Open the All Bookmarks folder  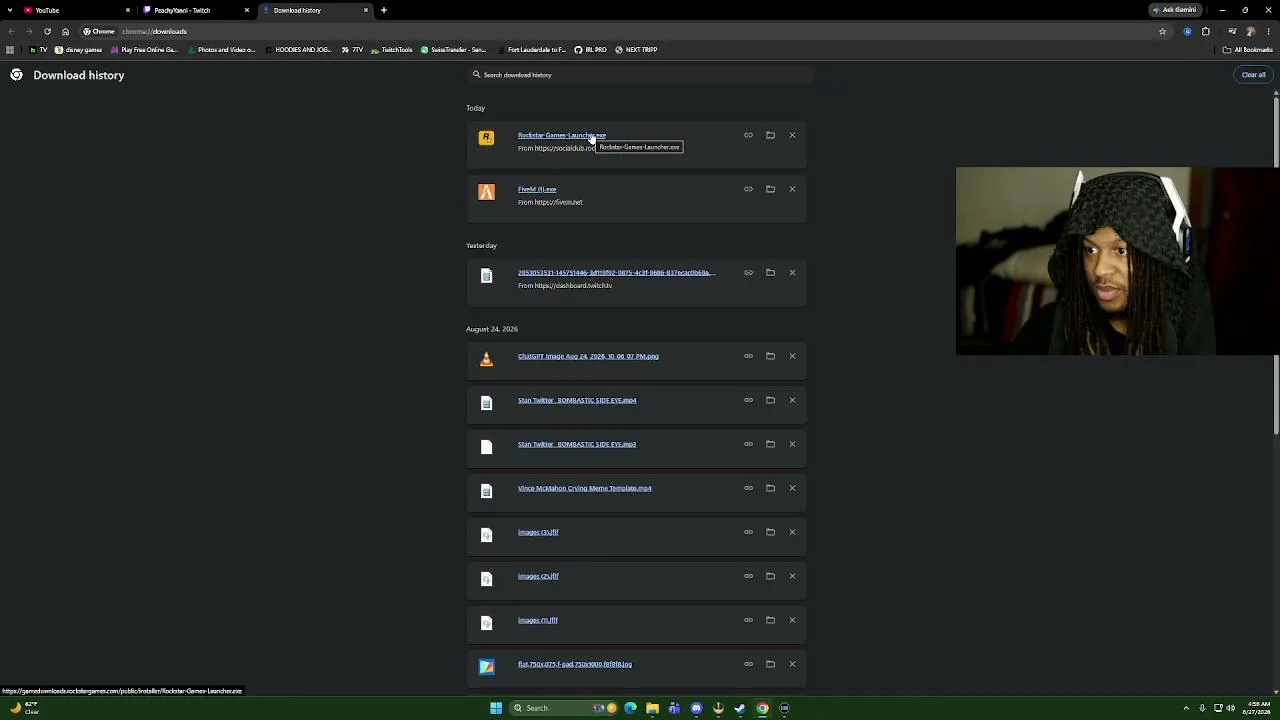(x=1248, y=49)
